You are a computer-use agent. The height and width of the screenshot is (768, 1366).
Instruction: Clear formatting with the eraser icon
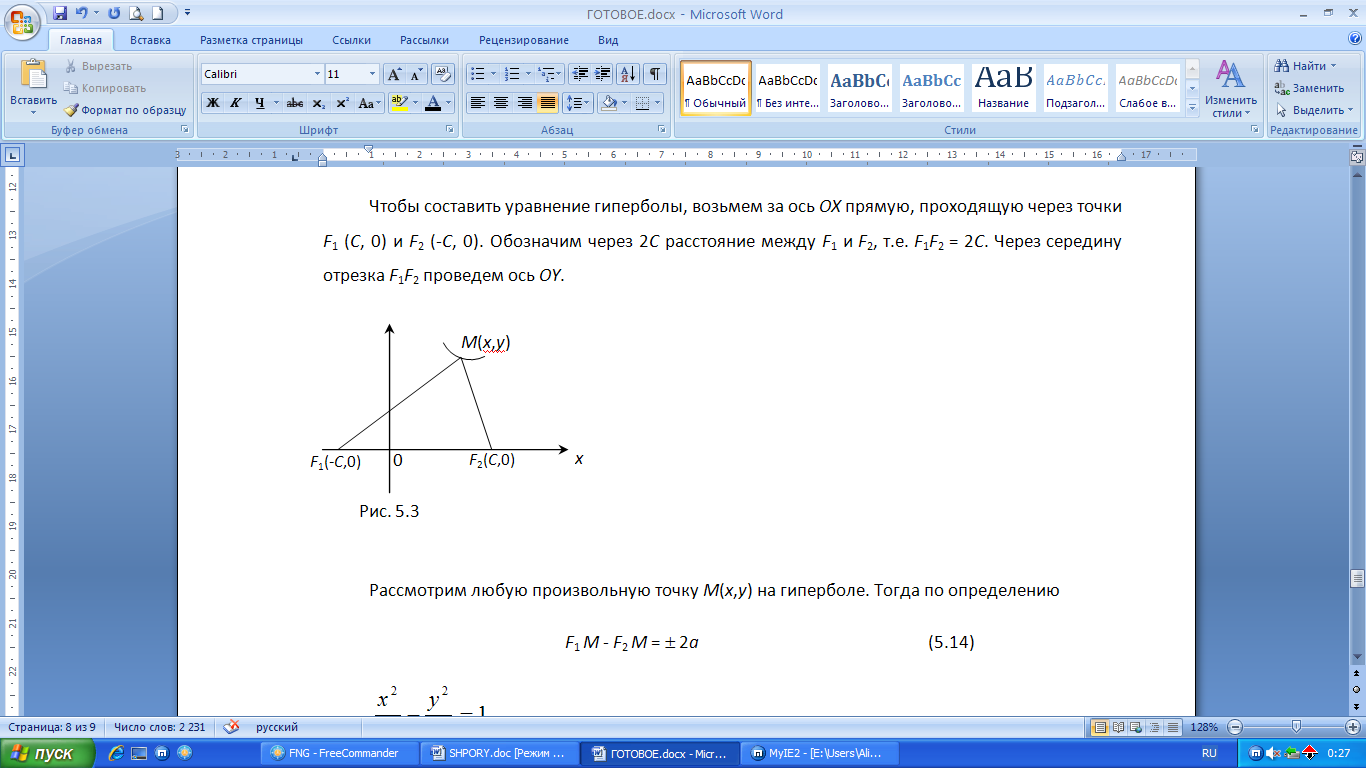(444, 74)
